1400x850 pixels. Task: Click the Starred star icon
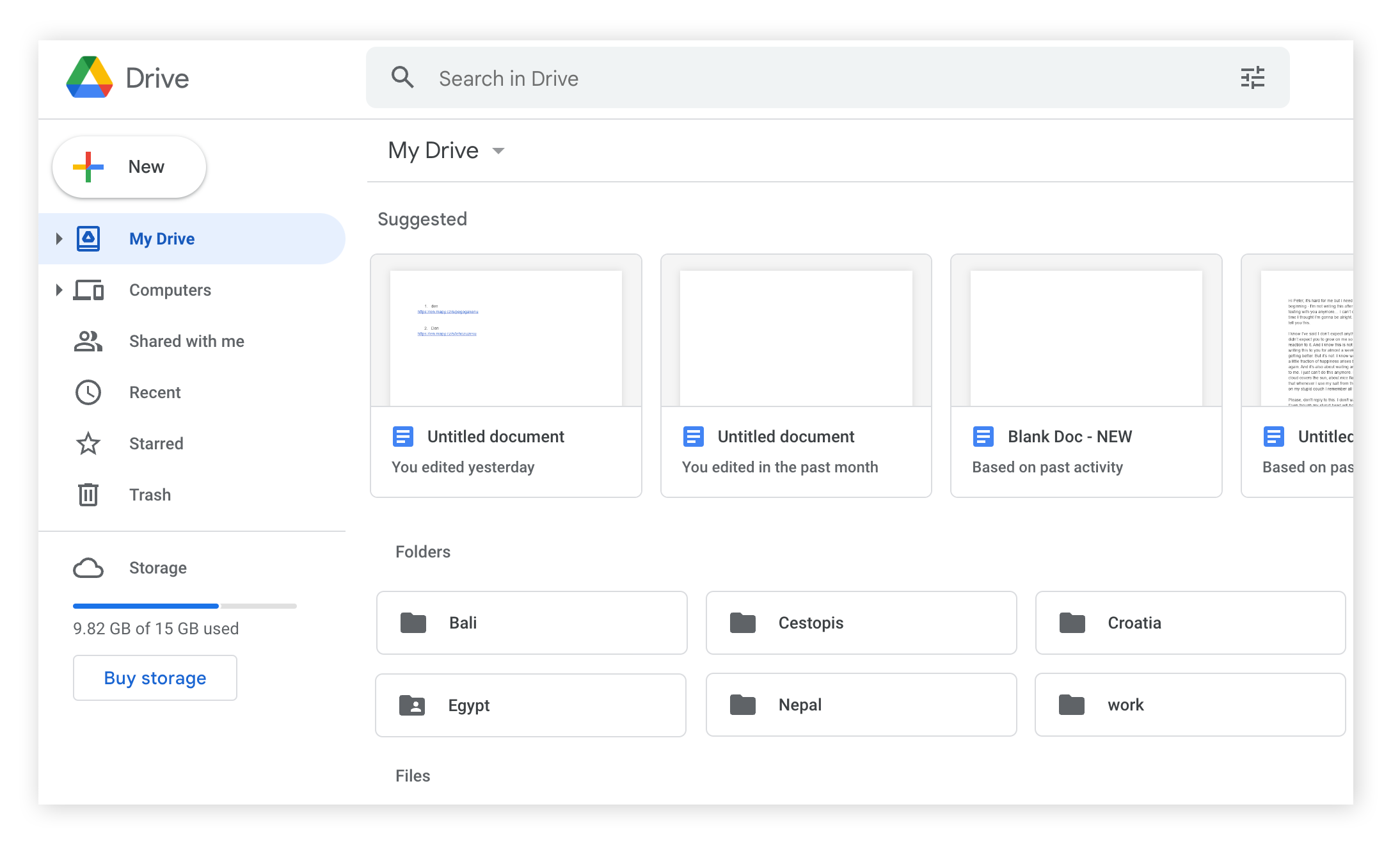(88, 444)
